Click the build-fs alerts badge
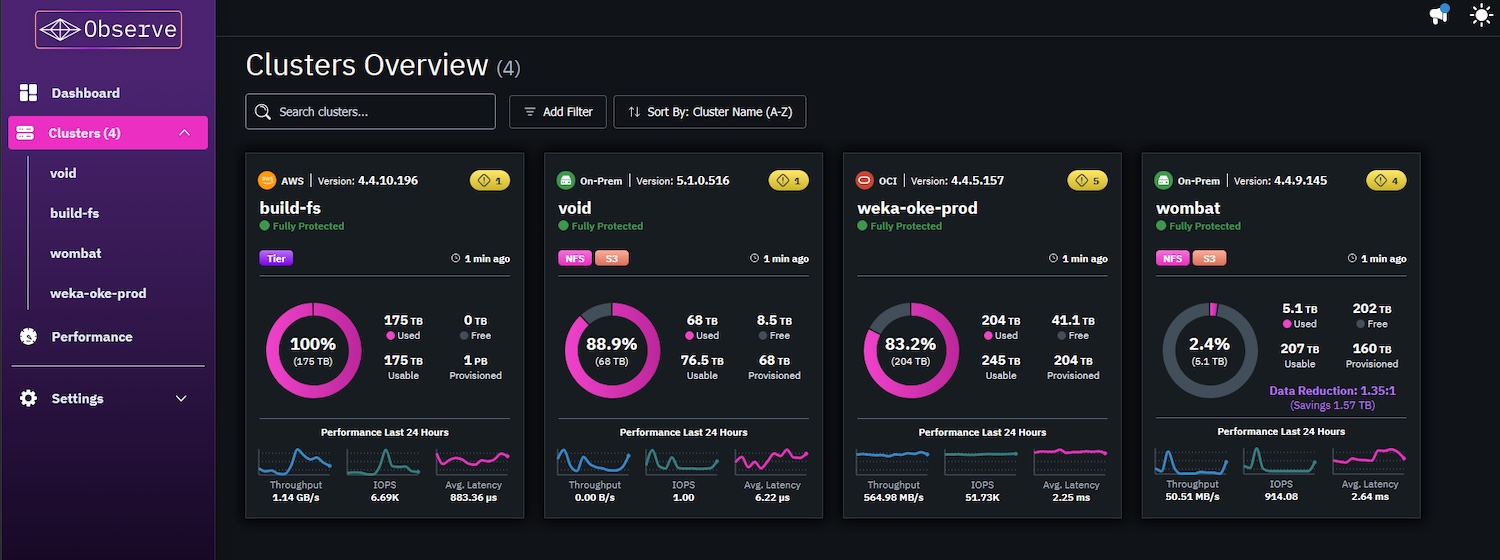1500x560 pixels. click(x=490, y=181)
